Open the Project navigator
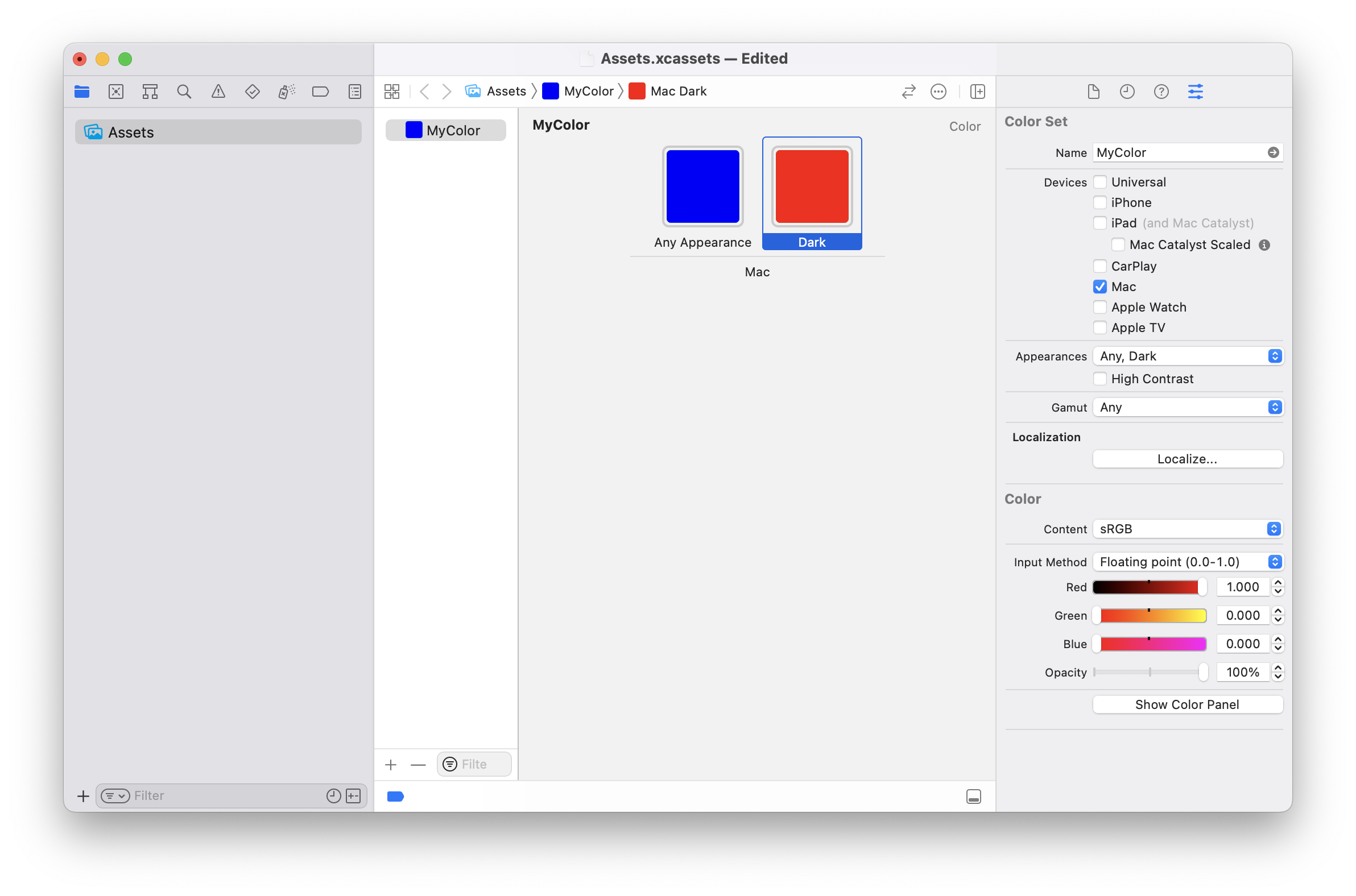The width and height of the screenshot is (1356, 896). tap(82, 92)
